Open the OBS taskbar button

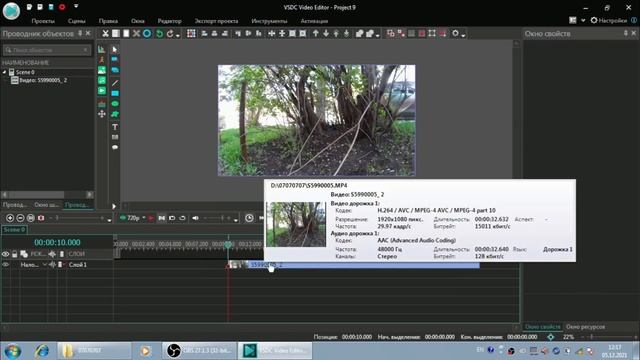pos(200,351)
